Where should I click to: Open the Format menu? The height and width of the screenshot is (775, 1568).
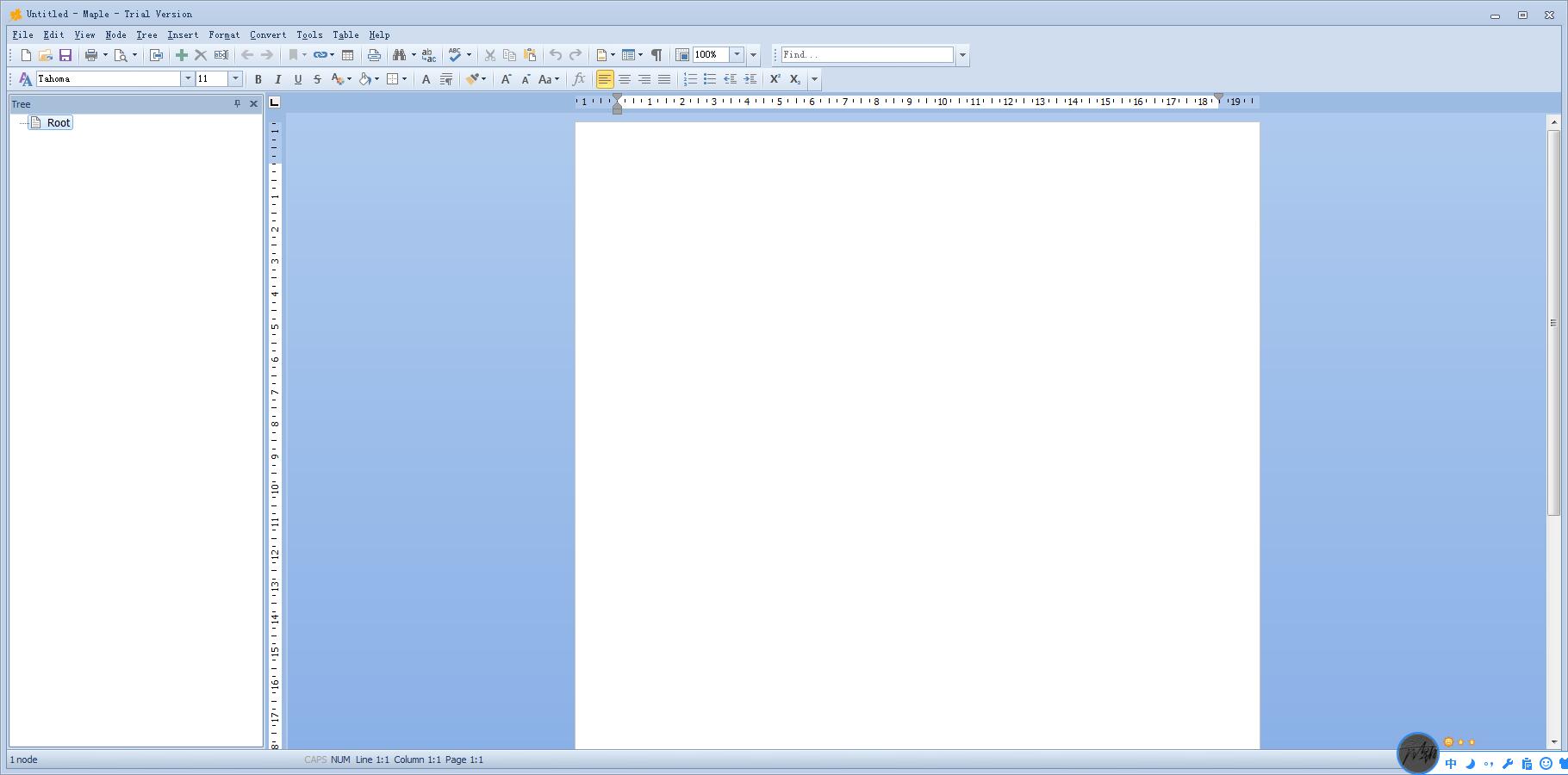point(224,35)
